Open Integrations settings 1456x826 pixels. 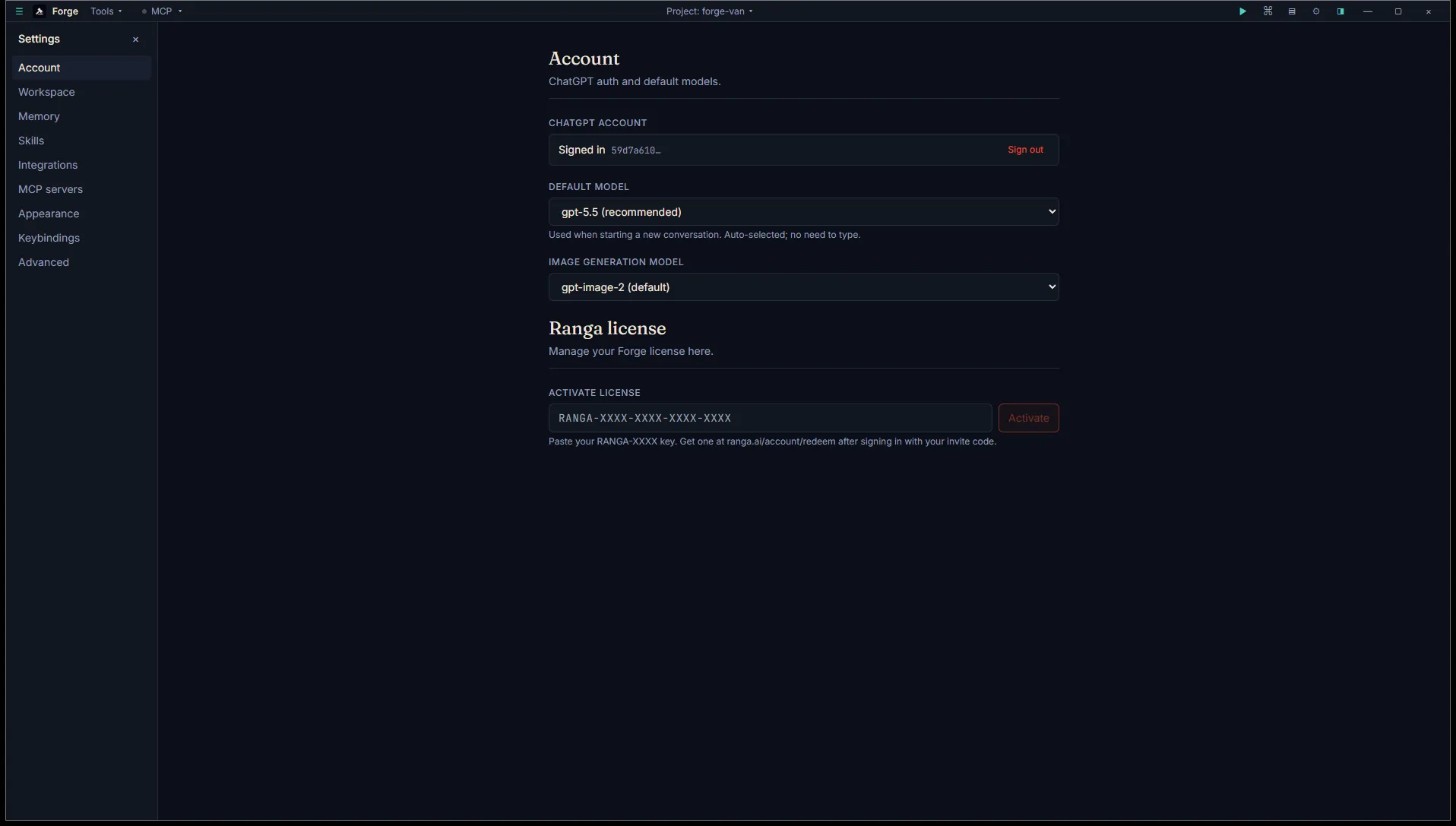(x=82, y=165)
